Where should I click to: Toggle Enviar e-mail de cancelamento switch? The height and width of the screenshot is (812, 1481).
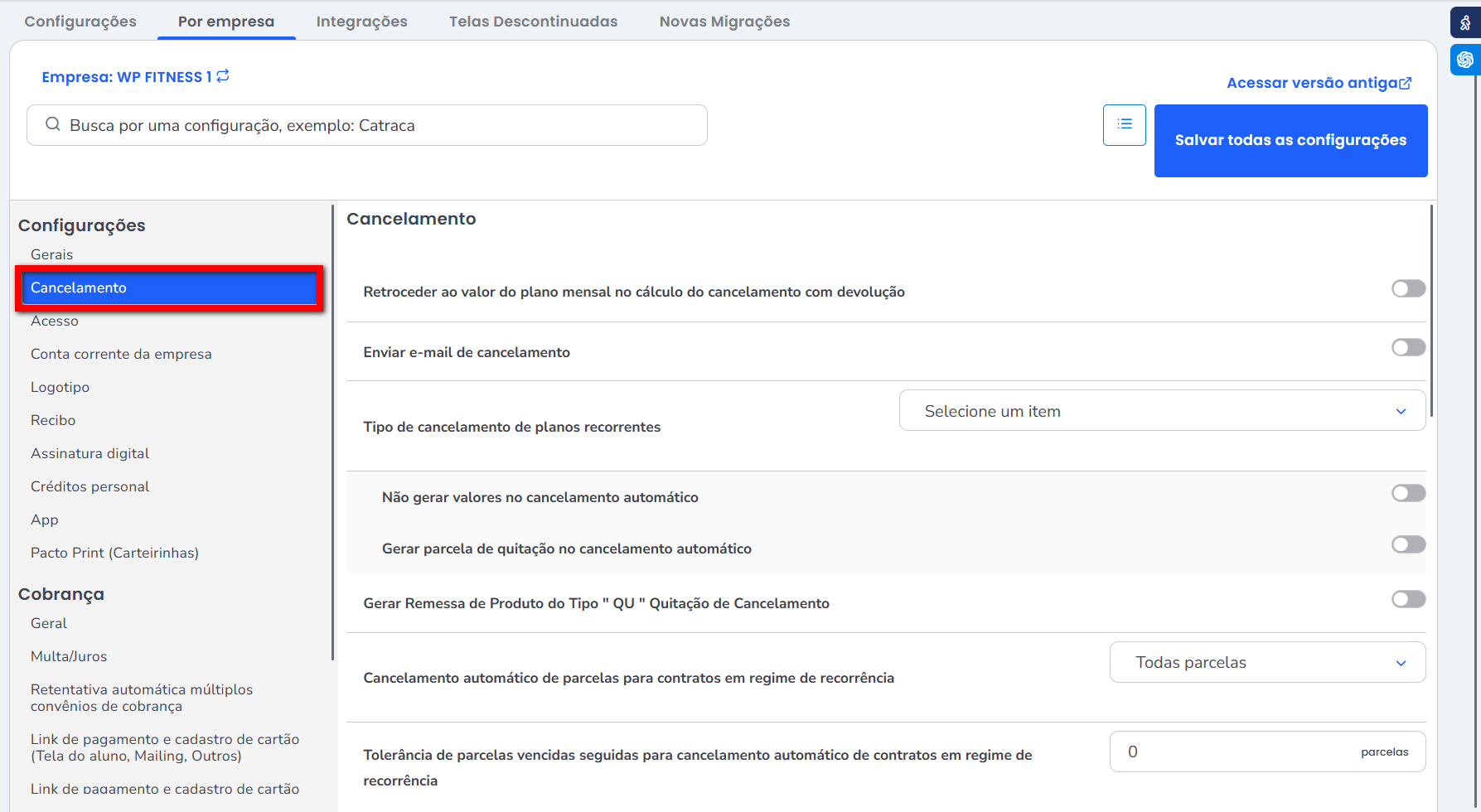tap(1408, 347)
